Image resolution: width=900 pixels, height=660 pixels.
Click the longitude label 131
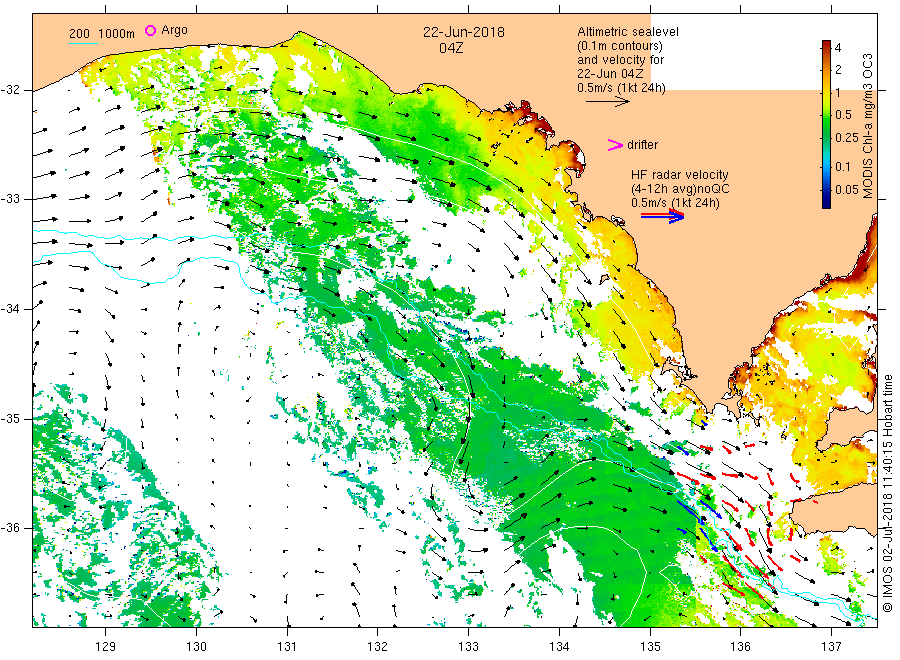tap(287, 646)
